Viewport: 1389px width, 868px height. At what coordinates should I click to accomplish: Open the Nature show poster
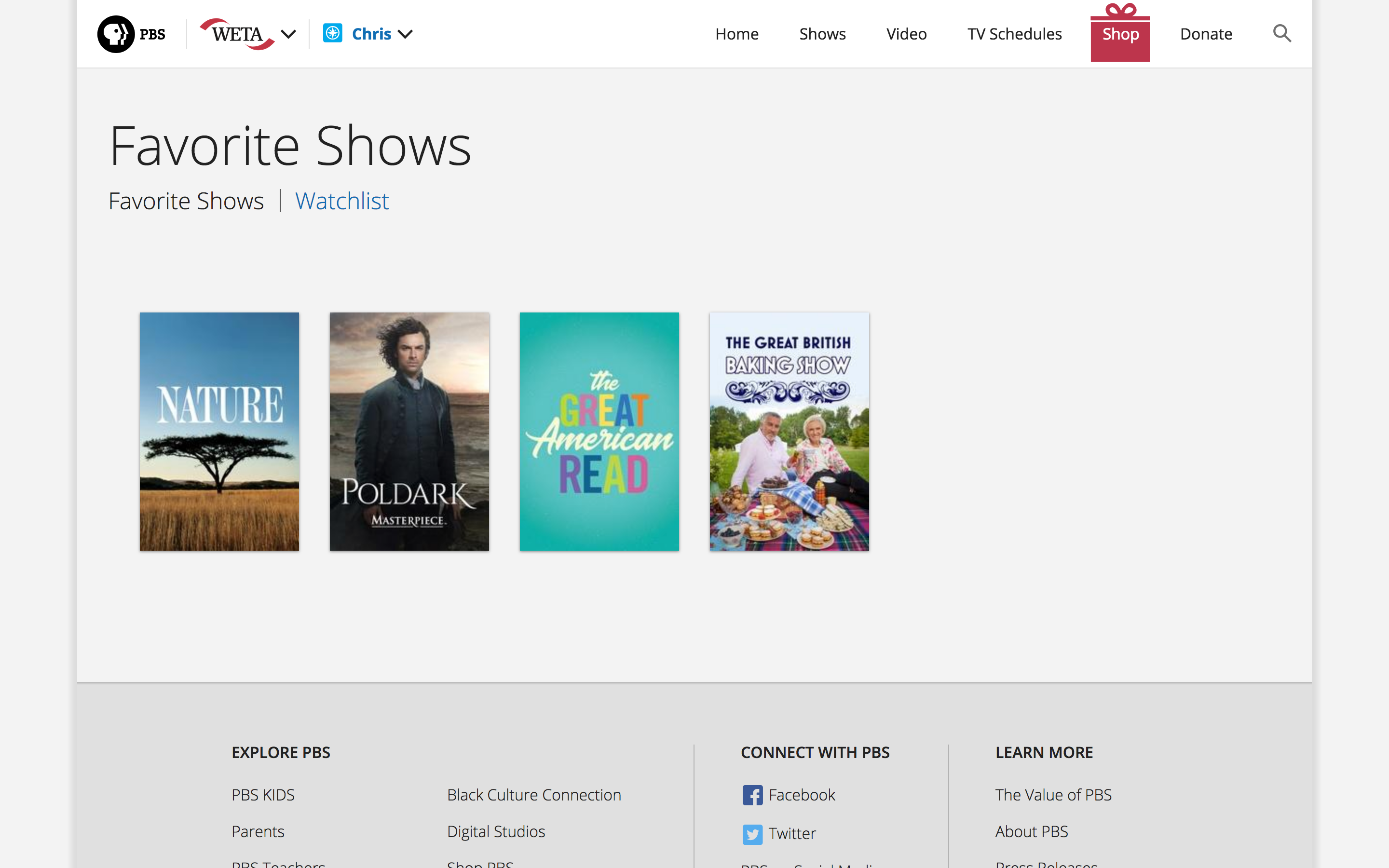click(219, 431)
